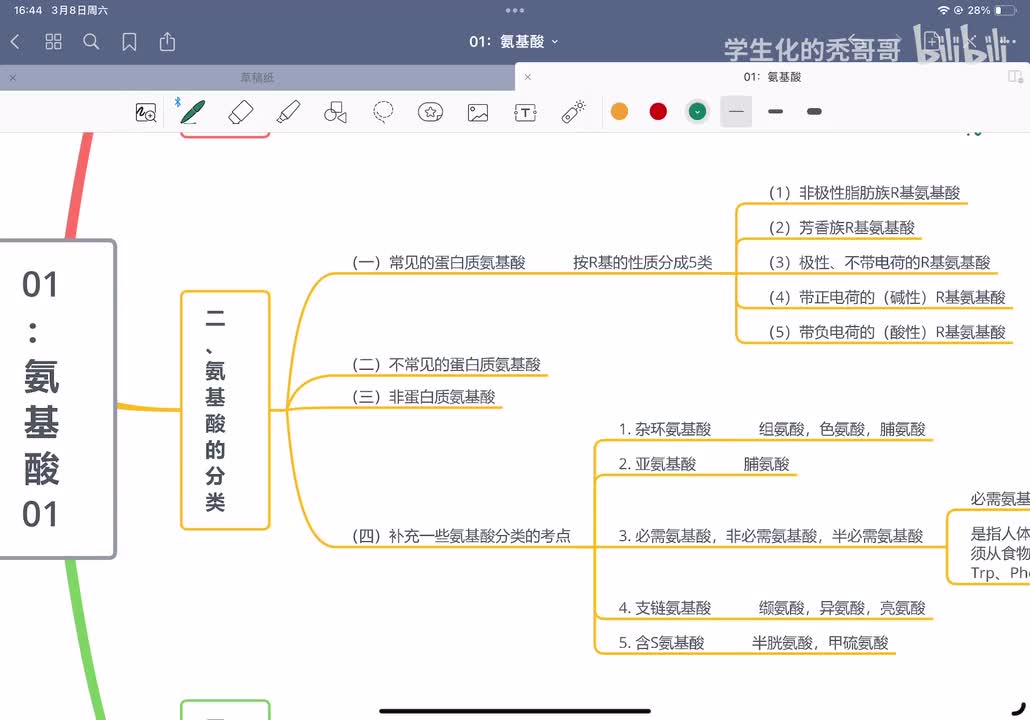
Task: Open search with the magnifier icon
Action: coord(91,42)
